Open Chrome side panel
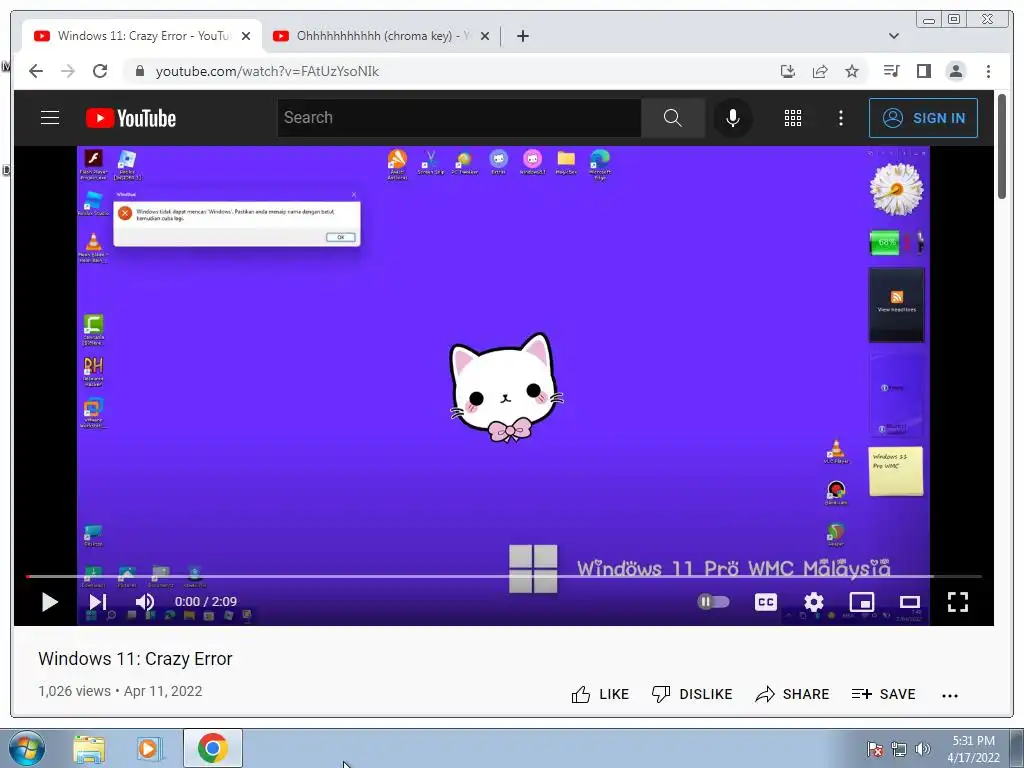 (x=923, y=71)
